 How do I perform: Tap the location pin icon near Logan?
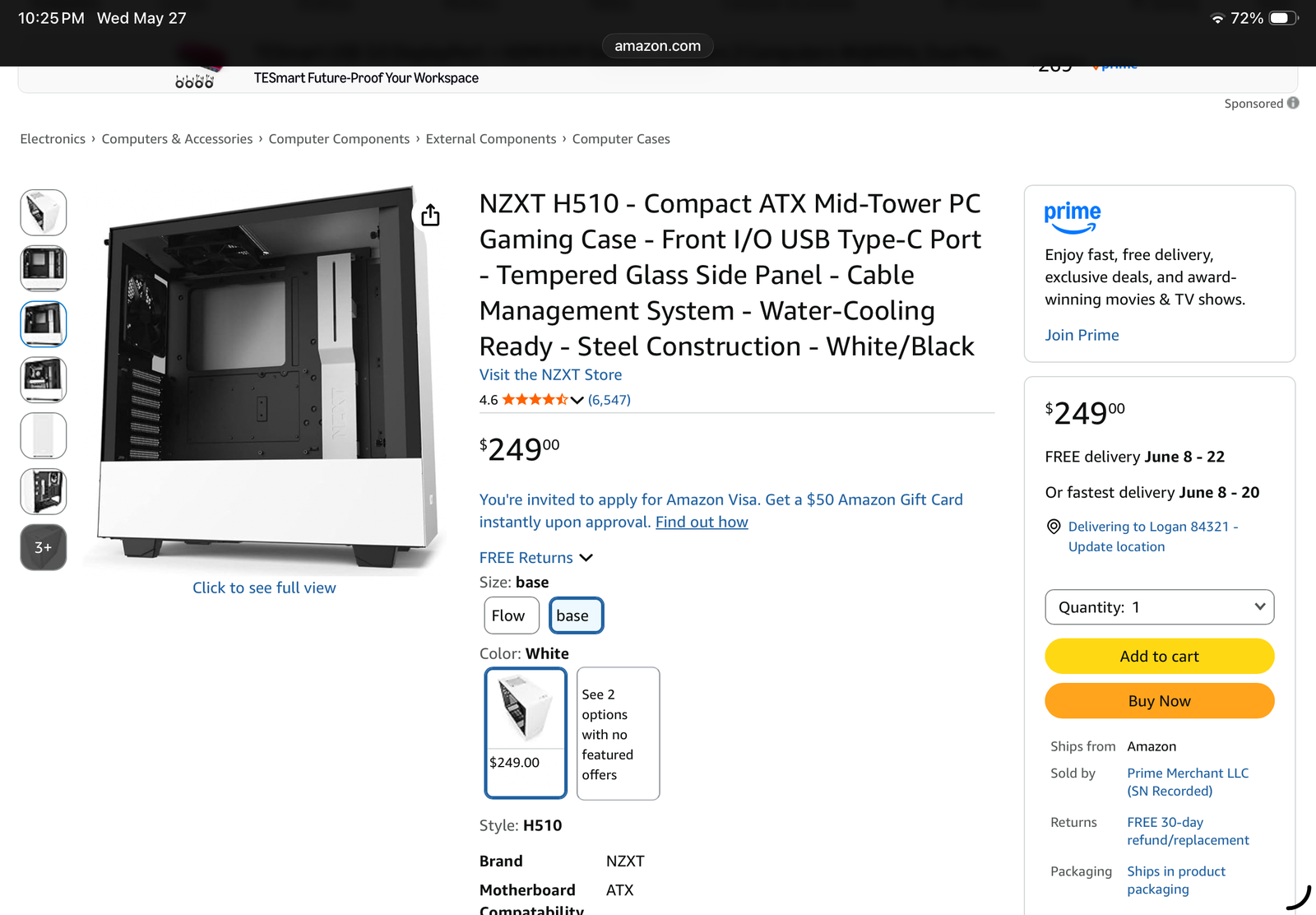pos(1054,527)
